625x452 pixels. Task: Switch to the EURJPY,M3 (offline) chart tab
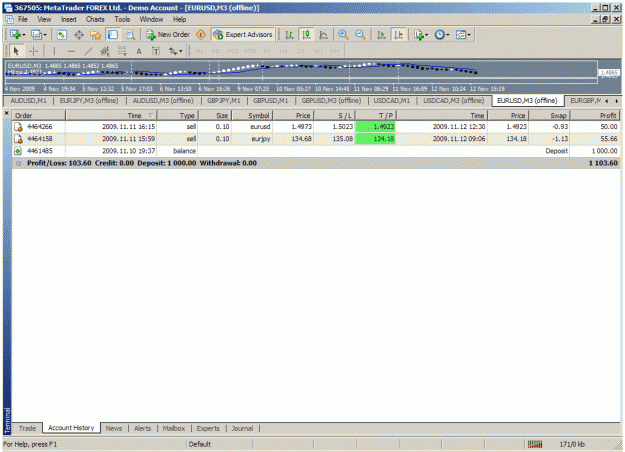(89, 100)
